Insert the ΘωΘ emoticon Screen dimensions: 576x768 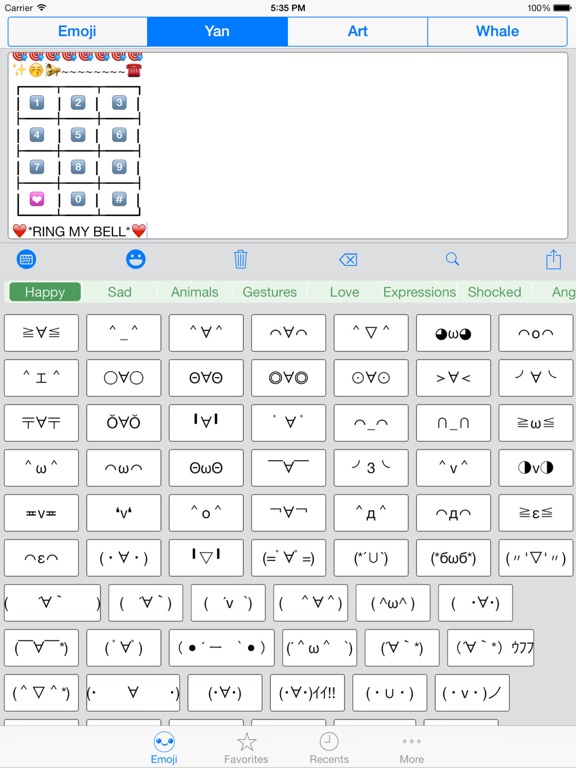tap(206, 468)
